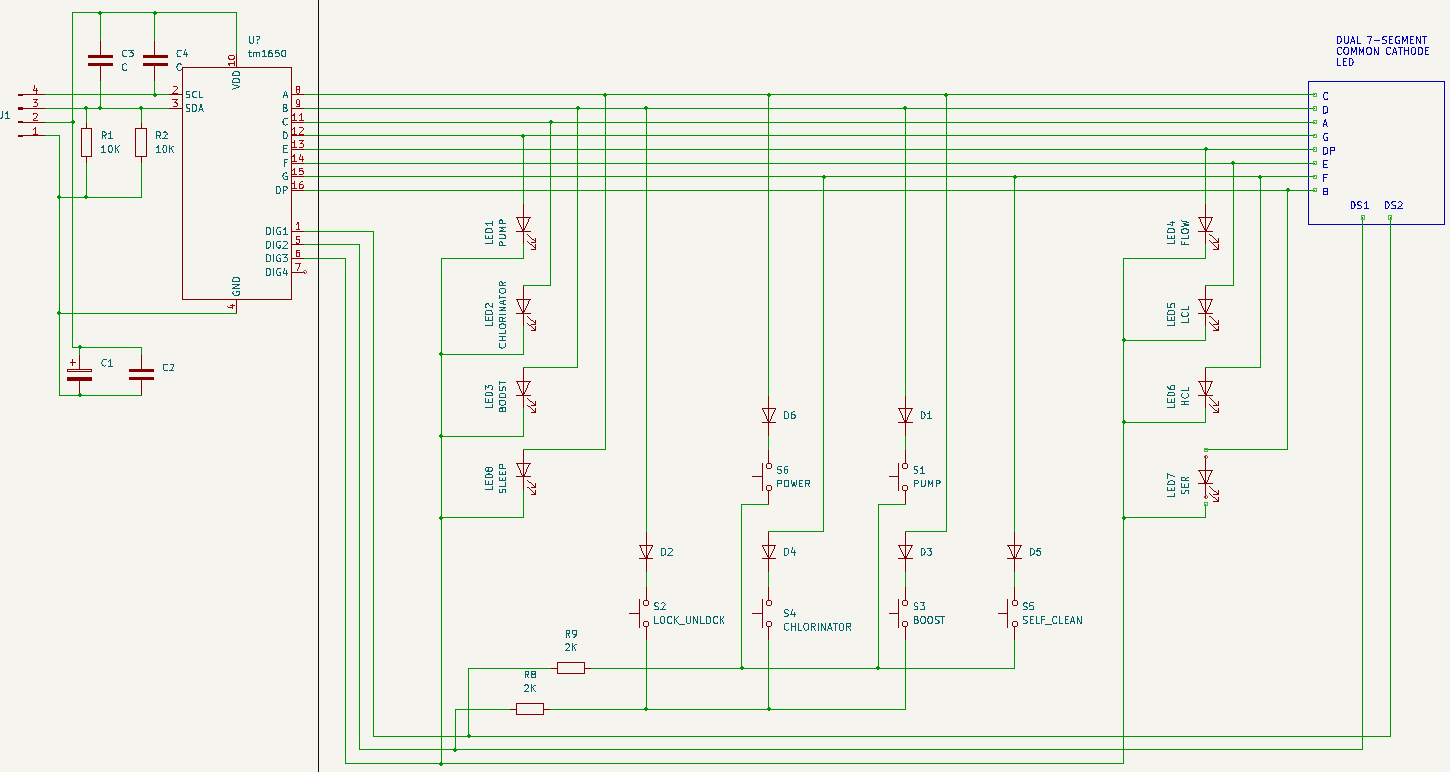Screen dimensions: 1450x772
Task: Select capacitor C2 symbol
Action: (141, 374)
